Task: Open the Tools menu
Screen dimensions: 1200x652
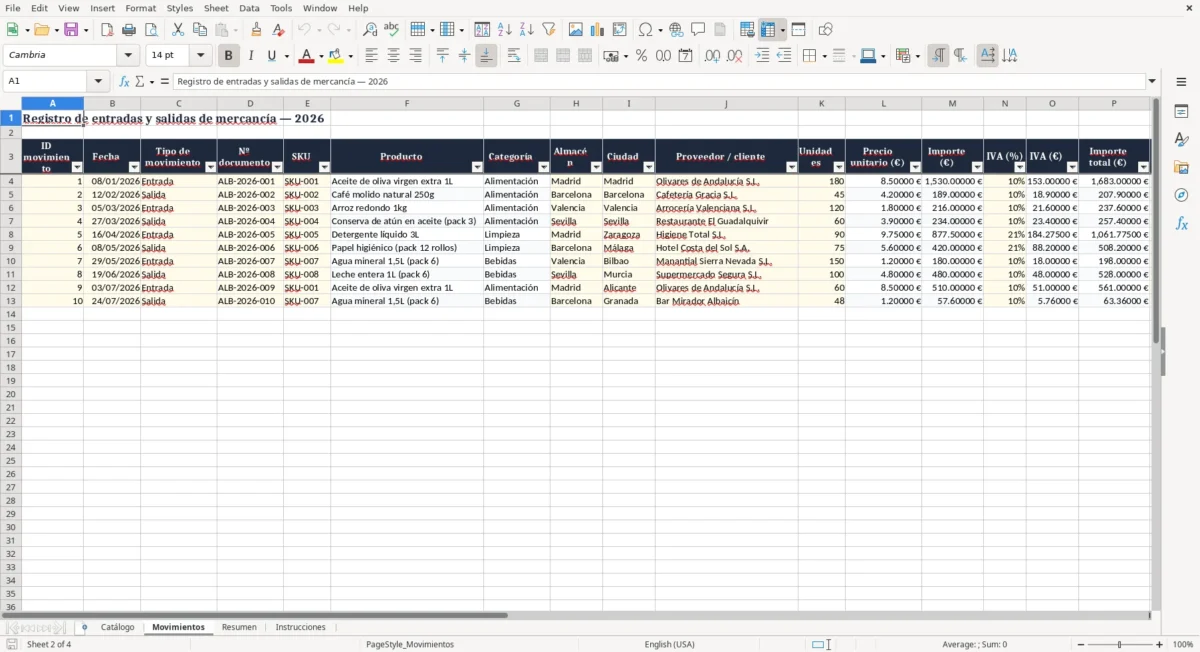Action: tap(281, 8)
